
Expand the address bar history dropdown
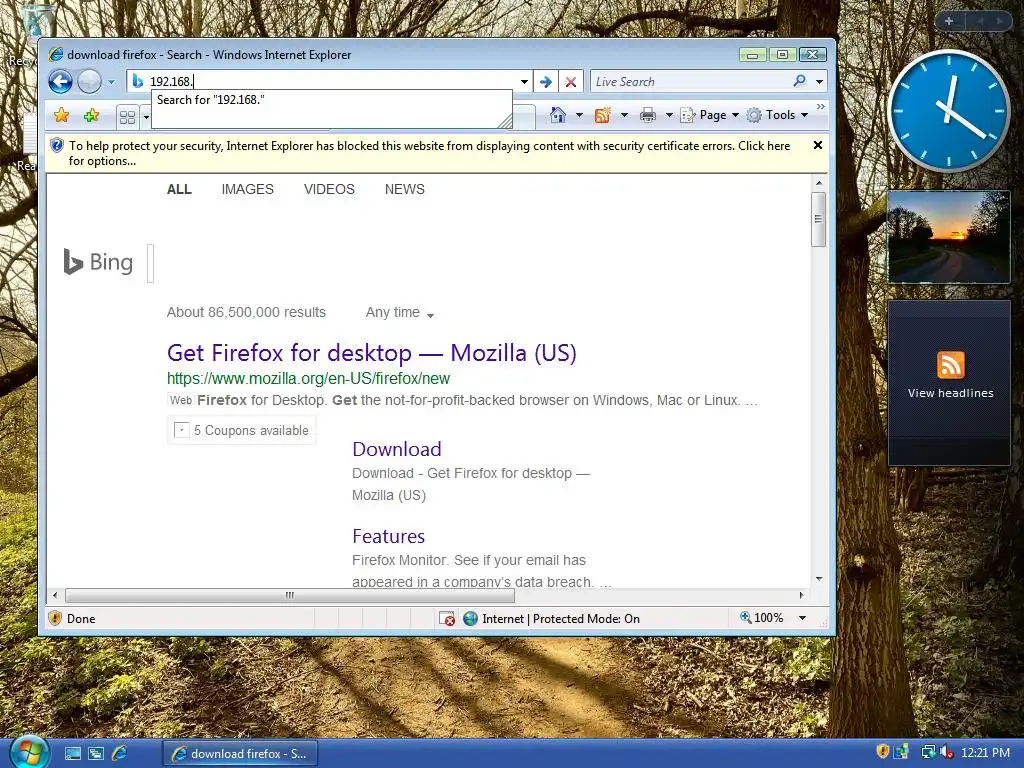[x=524, y=82]
